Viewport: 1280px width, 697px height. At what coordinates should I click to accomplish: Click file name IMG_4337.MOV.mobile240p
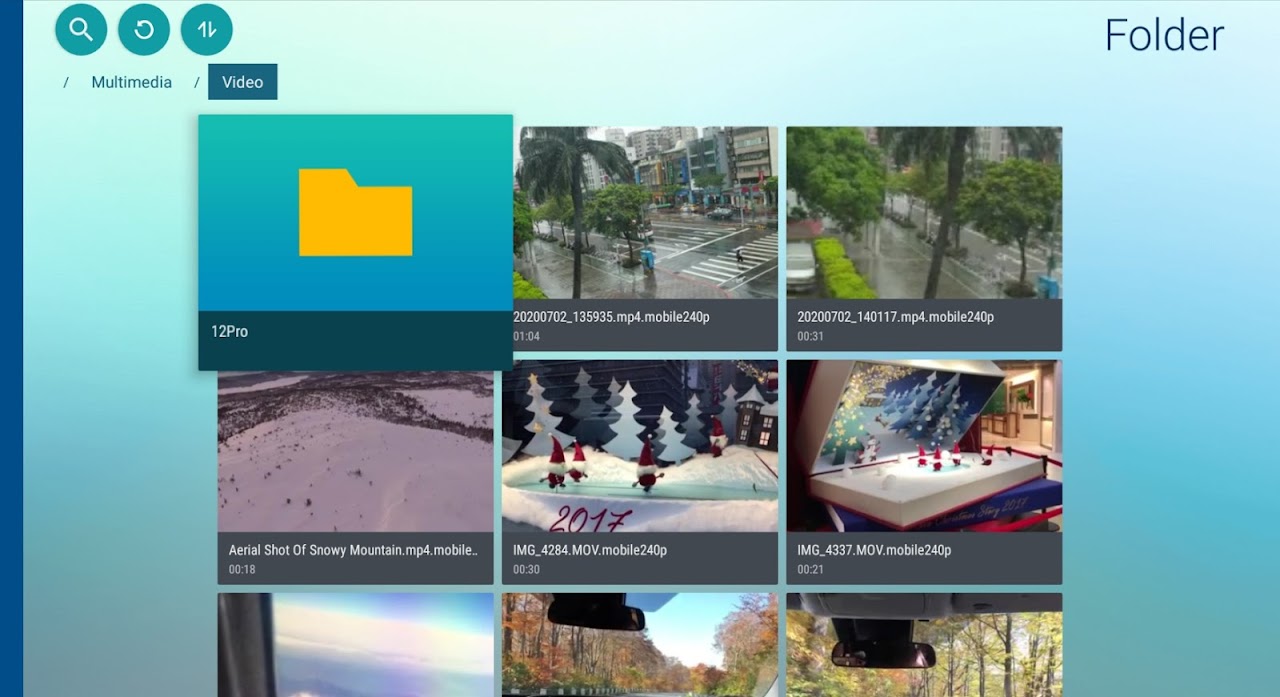click(874, 550)
